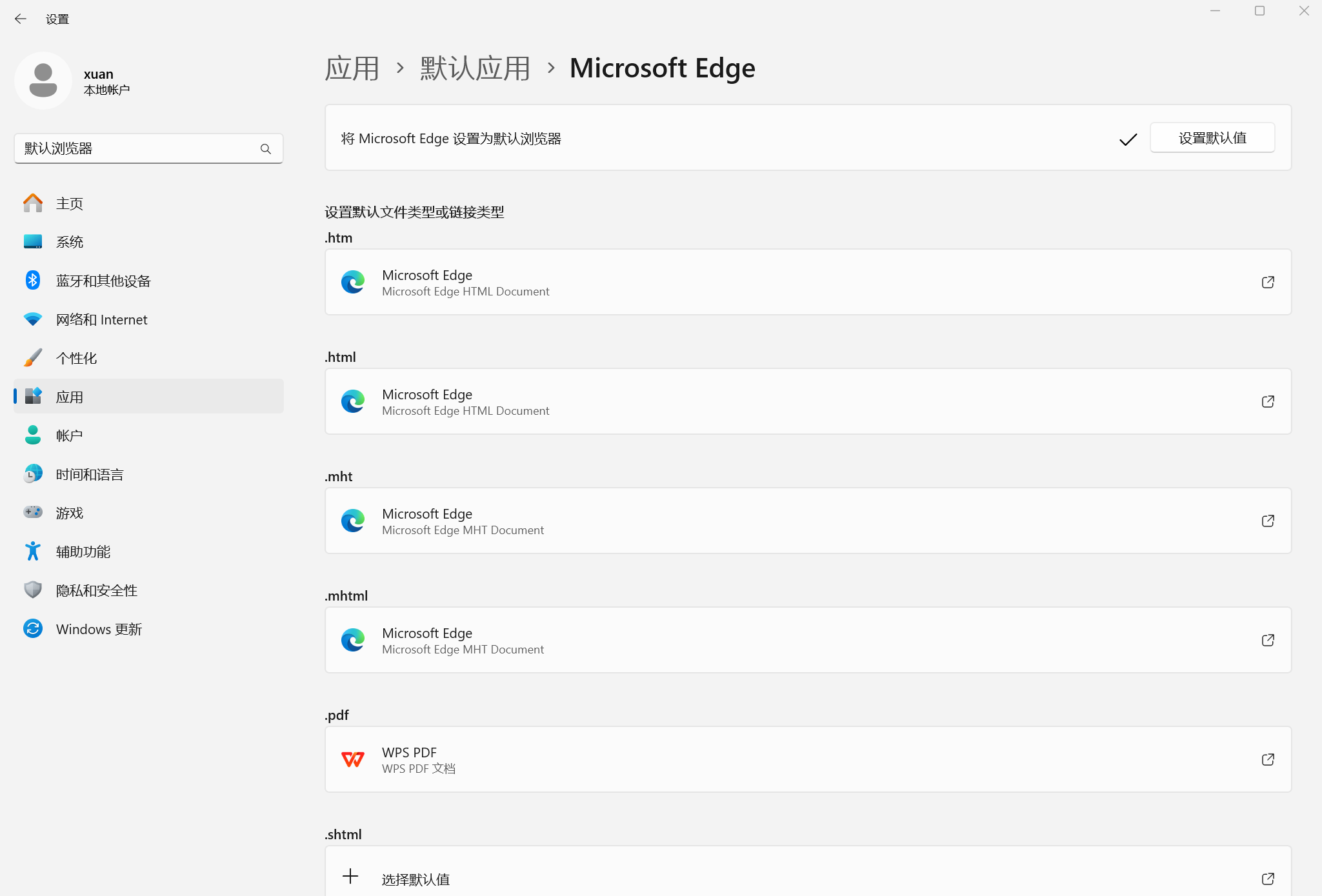Close the Settings window

click(1304, 11)
